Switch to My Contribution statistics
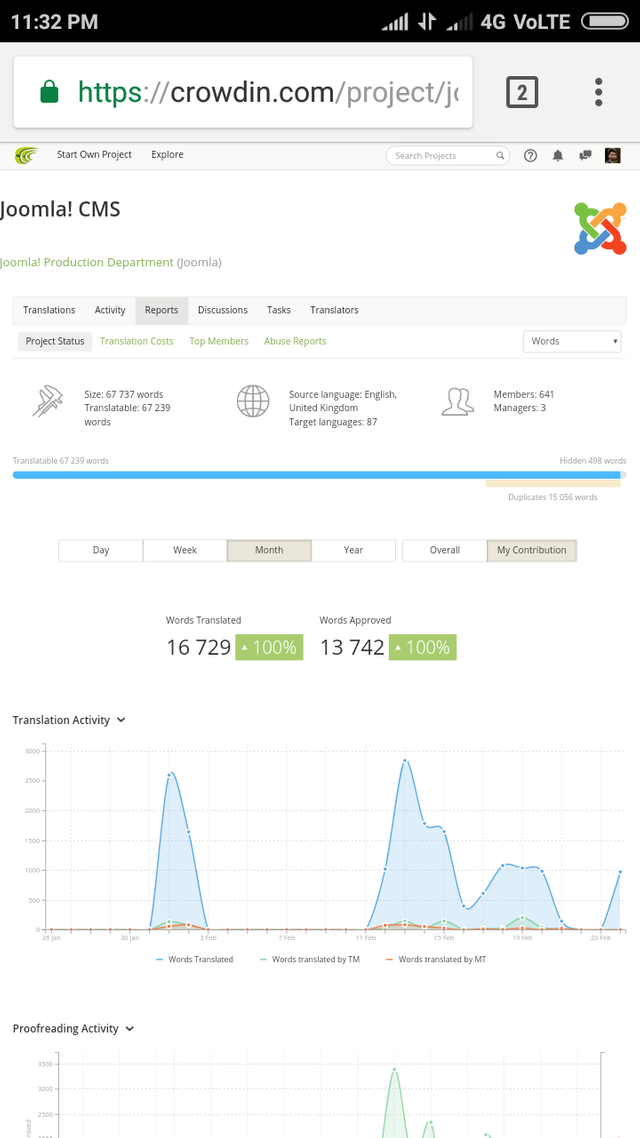Image resolution: width=640 pixels, height=1138 pixels. [x=532, y=550]
